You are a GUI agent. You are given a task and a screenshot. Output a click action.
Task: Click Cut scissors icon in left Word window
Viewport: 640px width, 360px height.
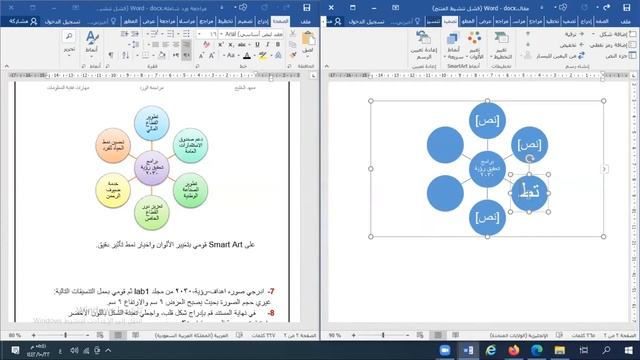(293, 34)
